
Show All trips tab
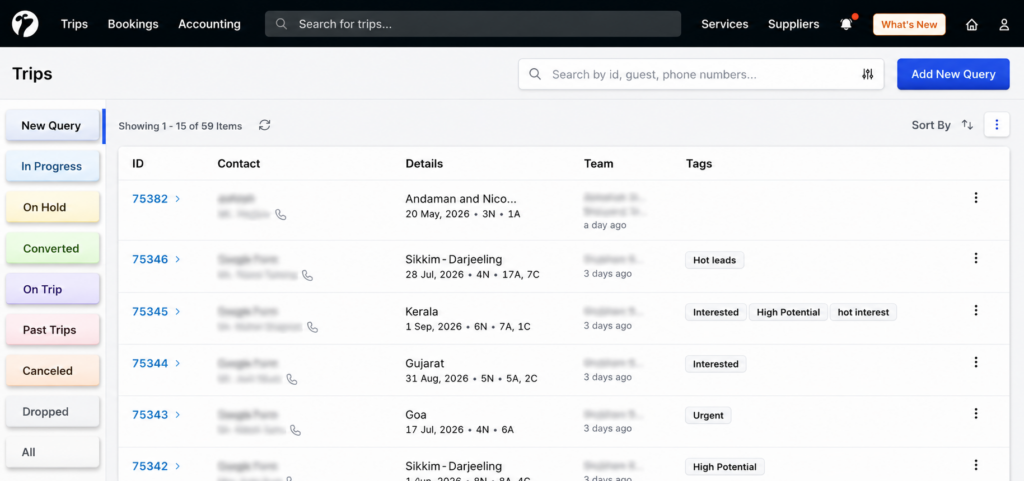[52, 452]
